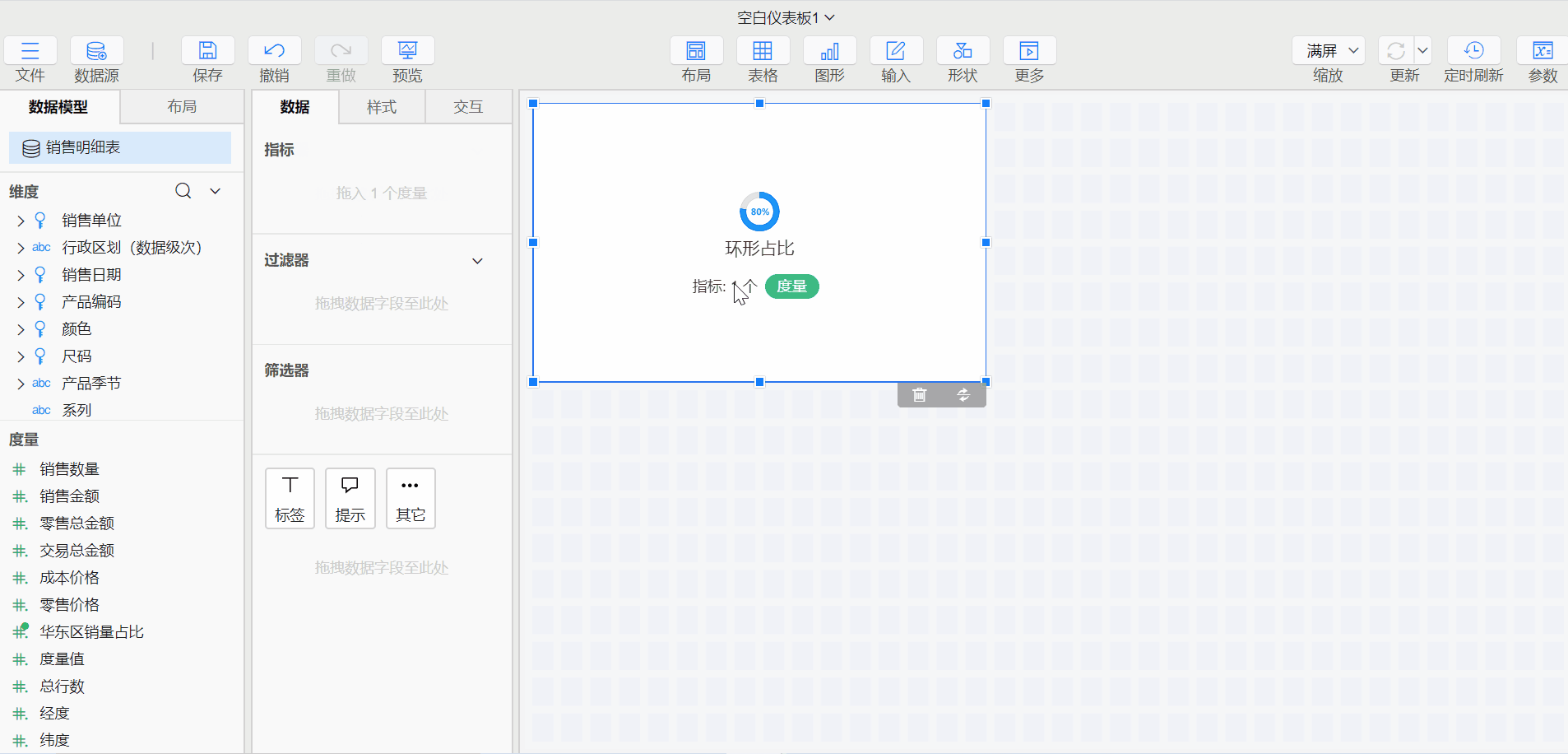Open the 参数 parameters icon

tap(1542, 51)
